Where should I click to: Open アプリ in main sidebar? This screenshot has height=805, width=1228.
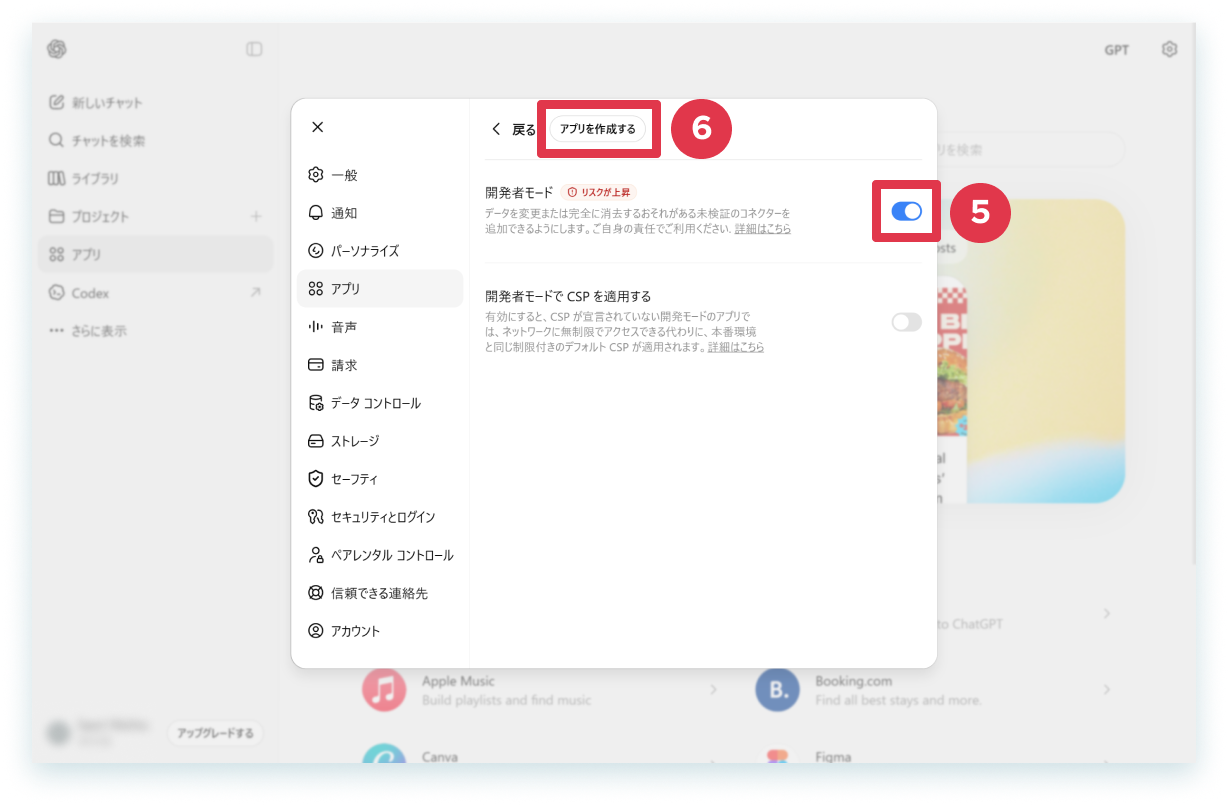coord(155,254)
